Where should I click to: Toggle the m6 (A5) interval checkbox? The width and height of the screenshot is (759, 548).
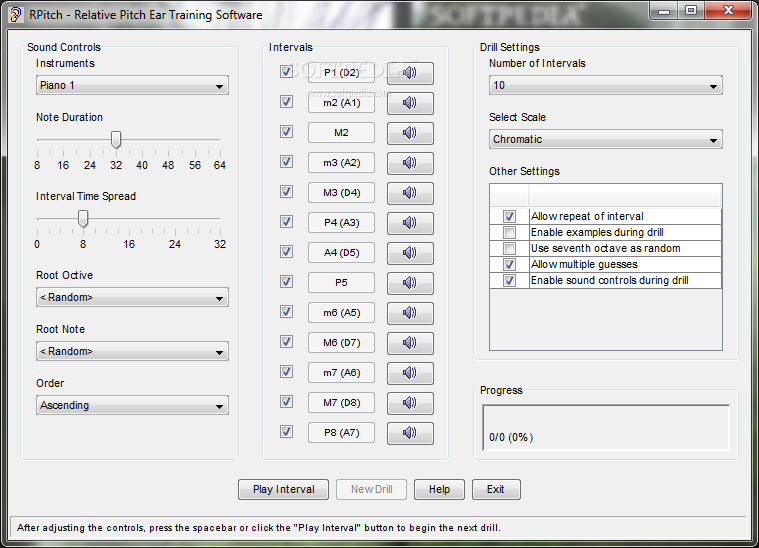[x=287, y=312]
